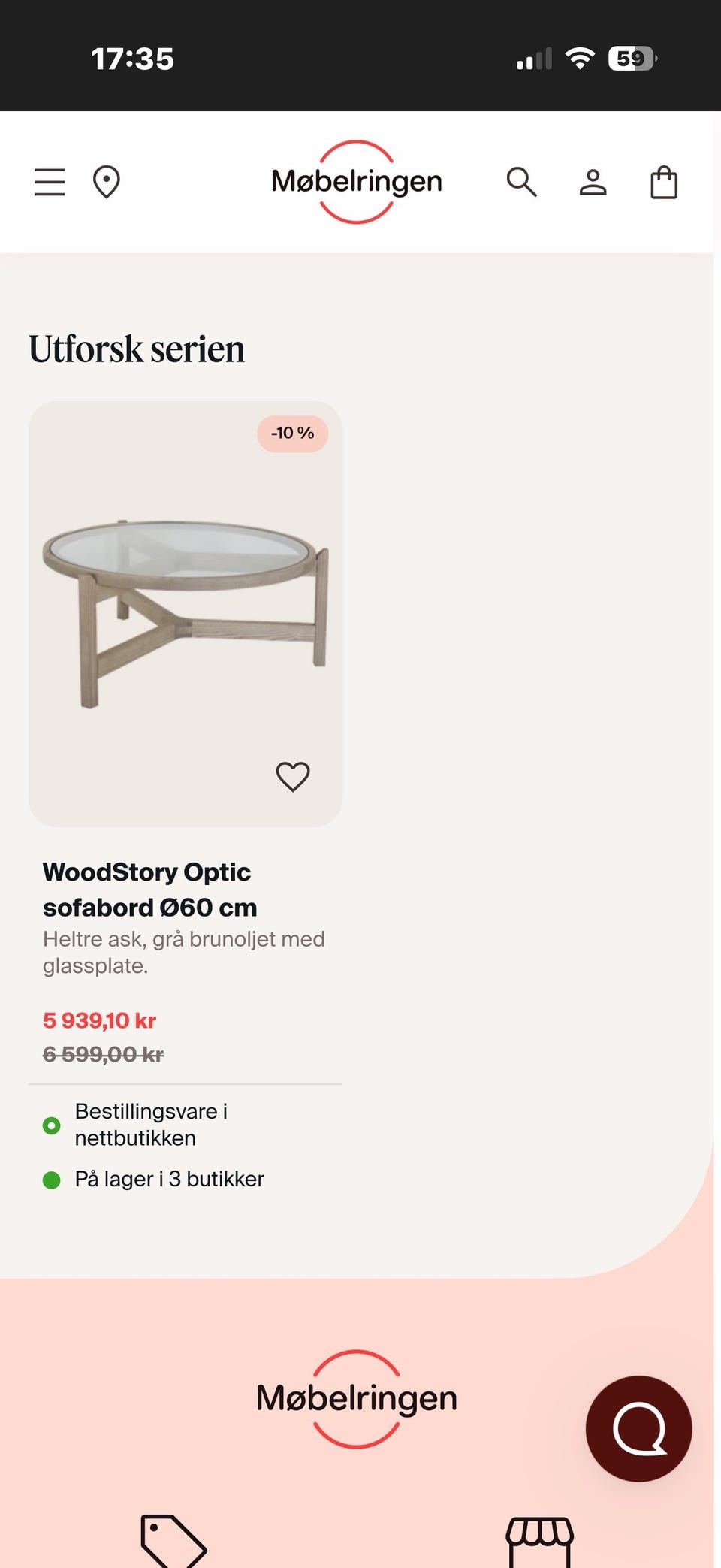Tap the crossed-out original price 6 599,00 kr
This screenshot has height=1568, width=721.
click(103, 1055)
